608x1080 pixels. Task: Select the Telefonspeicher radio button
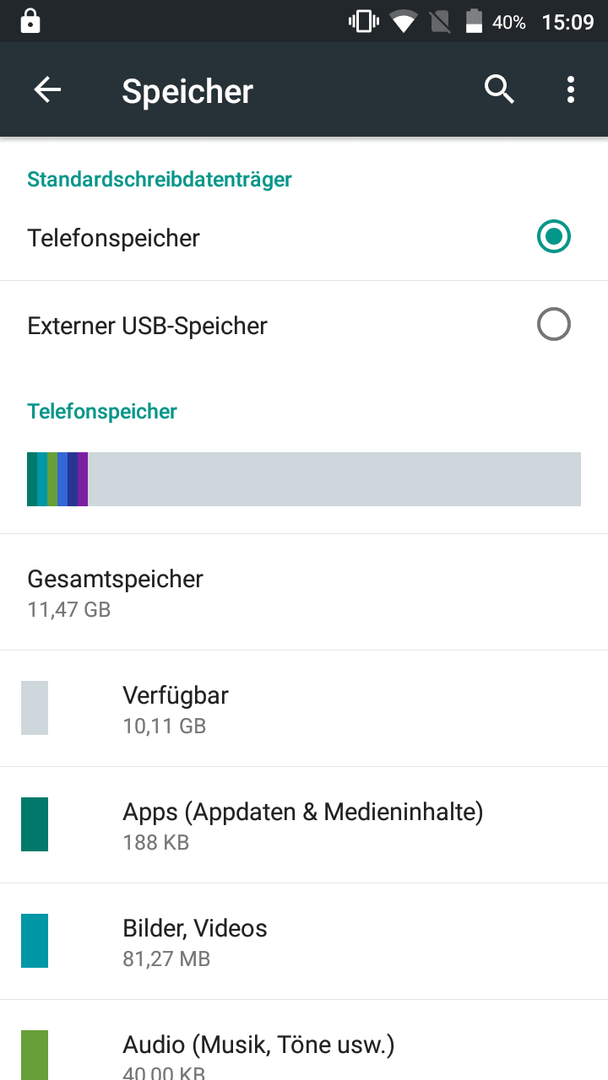(554, 237)
